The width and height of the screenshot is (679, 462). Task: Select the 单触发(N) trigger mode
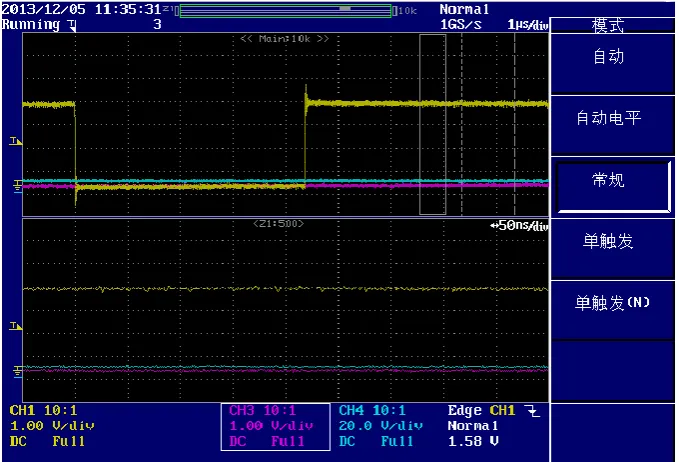tap(612, 310)
